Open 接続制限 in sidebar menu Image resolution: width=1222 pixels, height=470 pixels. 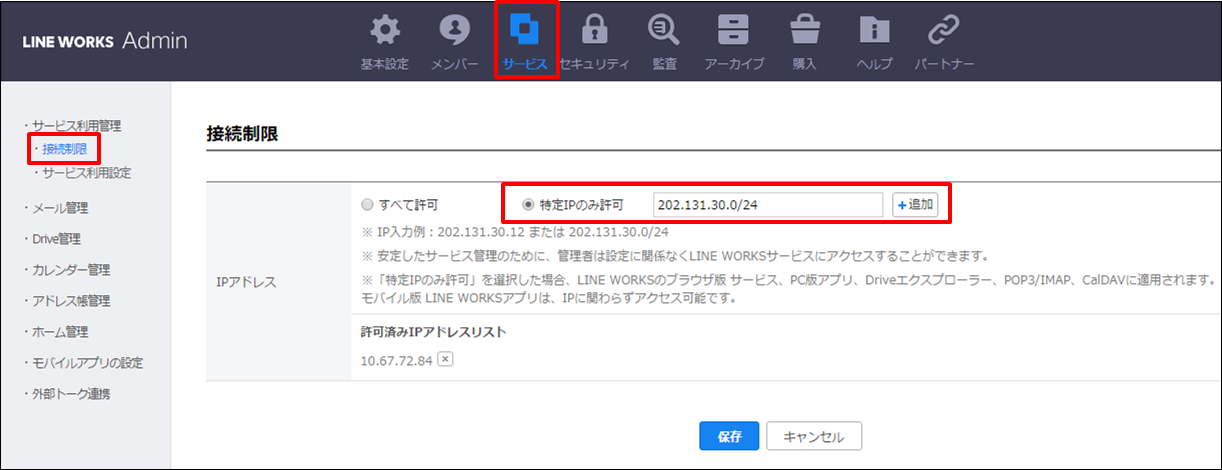[64, 149]
